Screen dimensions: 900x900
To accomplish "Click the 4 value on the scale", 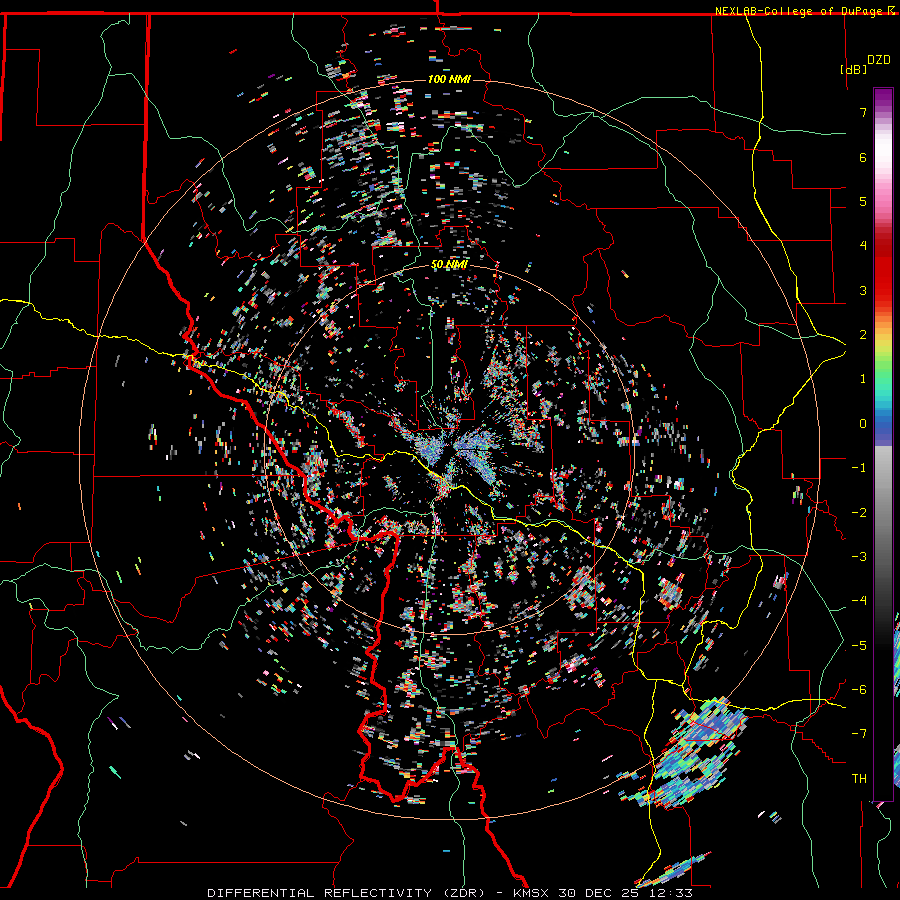I will pos(863,245).
